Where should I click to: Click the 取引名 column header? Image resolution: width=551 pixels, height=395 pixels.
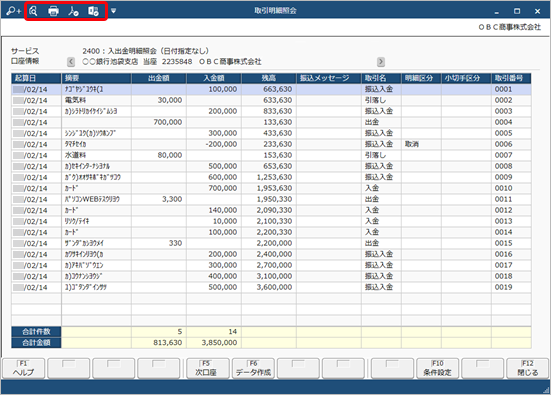pos(381,78)
